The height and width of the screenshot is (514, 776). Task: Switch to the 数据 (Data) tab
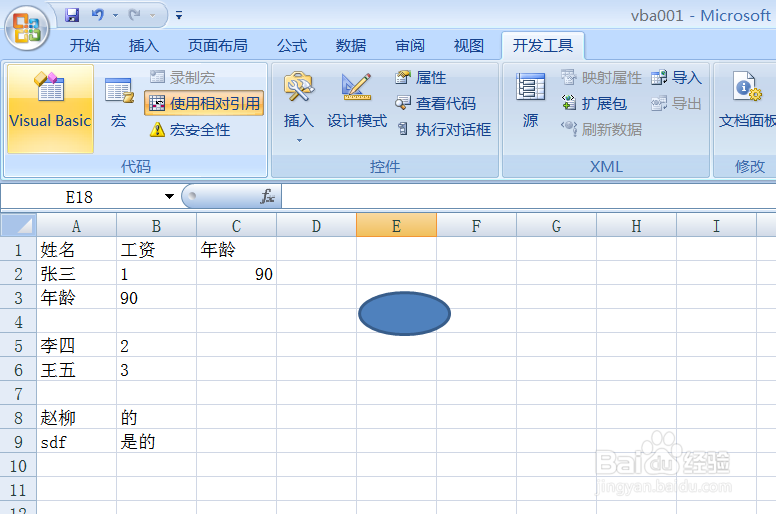pyautogui.click(x=351, y=46)
